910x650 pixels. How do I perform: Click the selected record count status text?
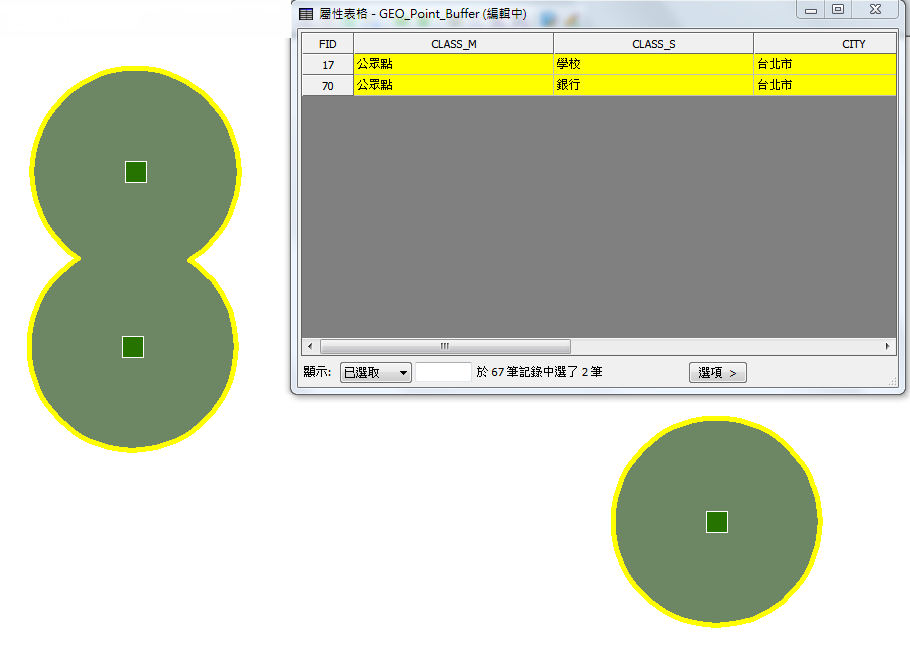point(539,372)
